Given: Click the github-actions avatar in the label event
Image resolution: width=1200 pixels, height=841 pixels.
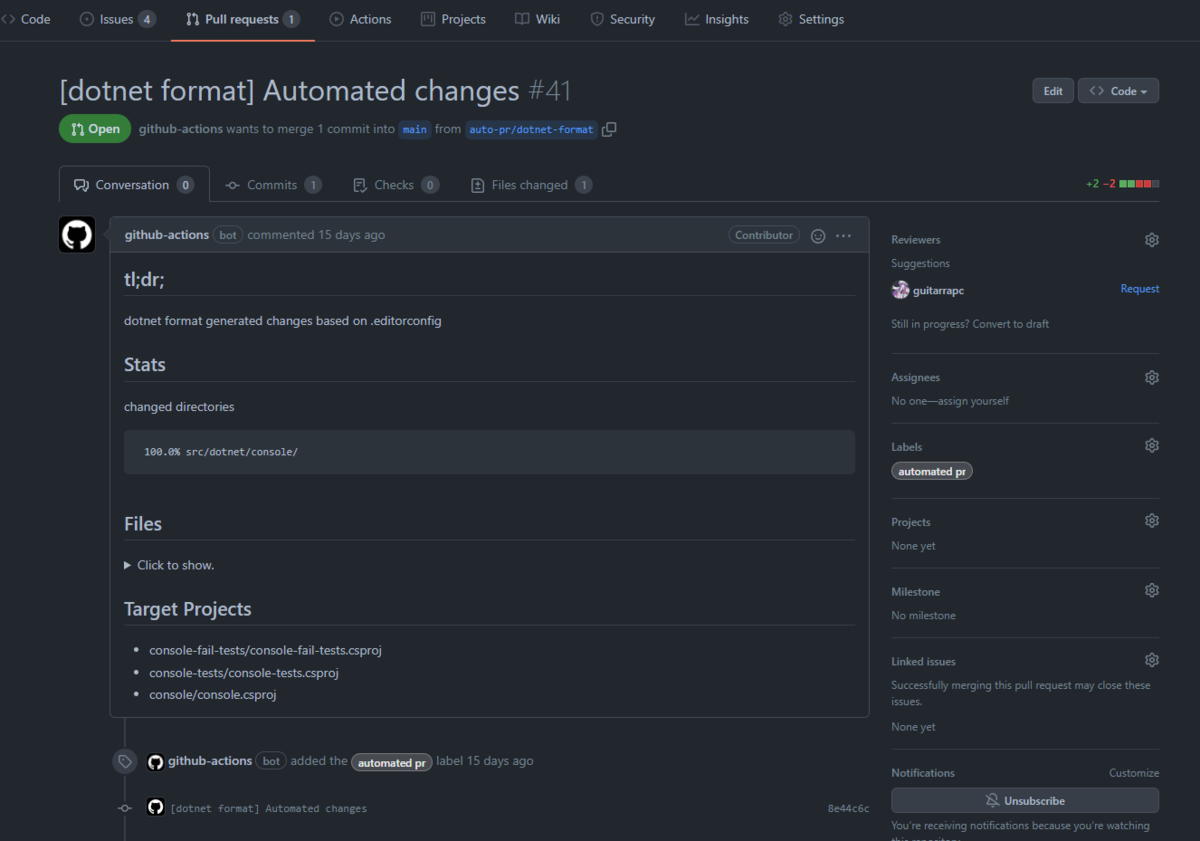Looking at the screenshot, I should [155, 762].
